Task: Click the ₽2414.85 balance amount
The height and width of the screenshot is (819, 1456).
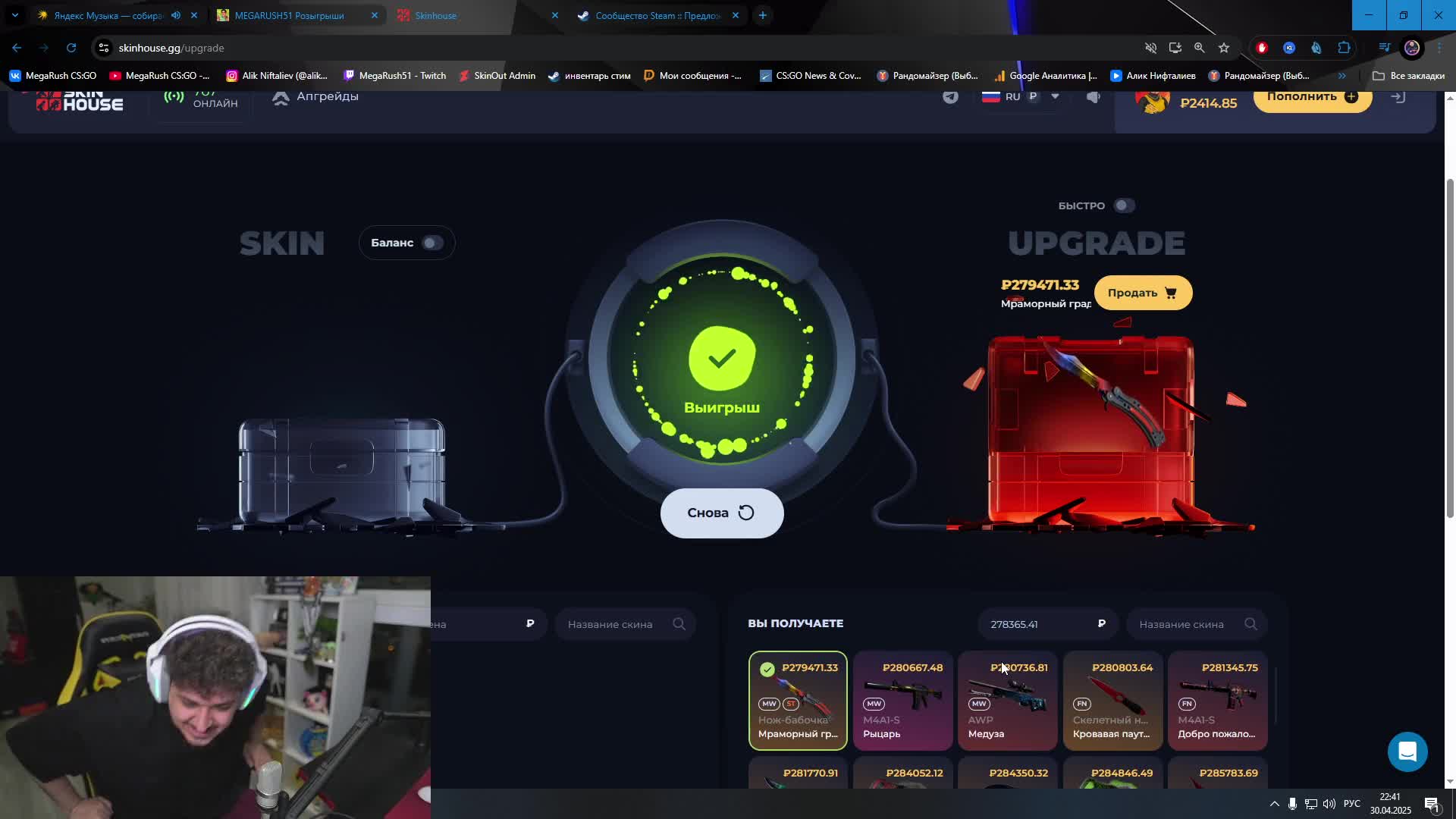Action: tap(1208, 103)
